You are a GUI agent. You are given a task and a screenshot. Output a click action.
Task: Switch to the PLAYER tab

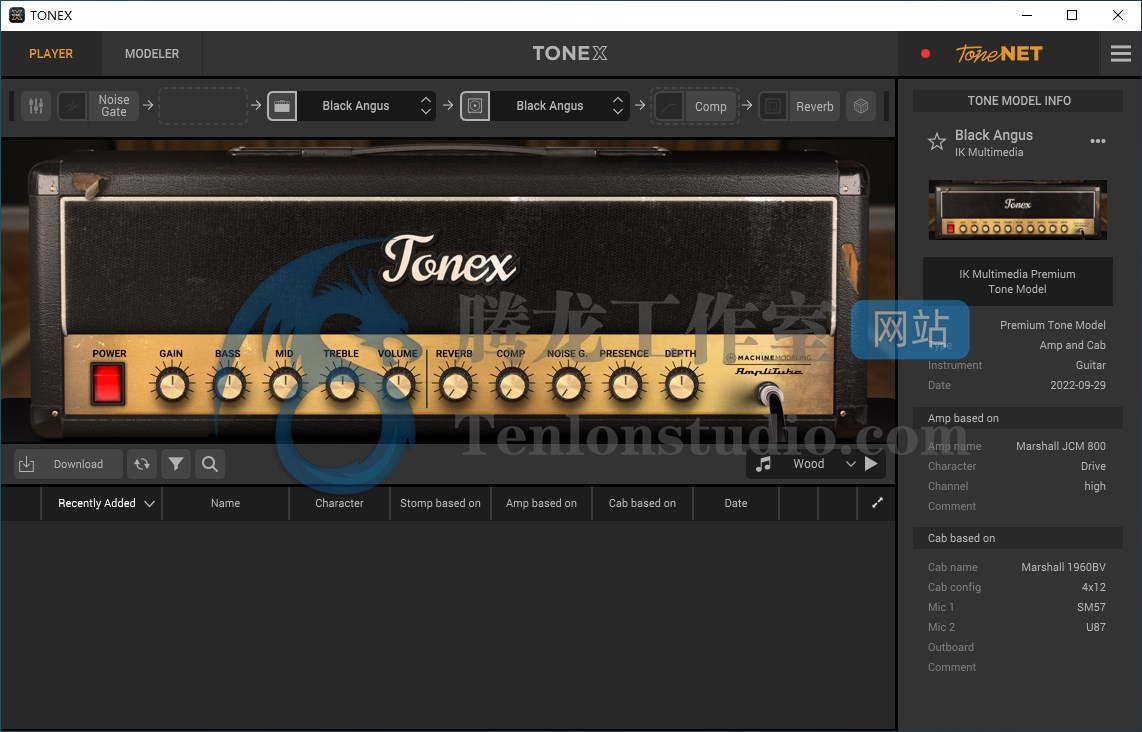click(51, 54)
